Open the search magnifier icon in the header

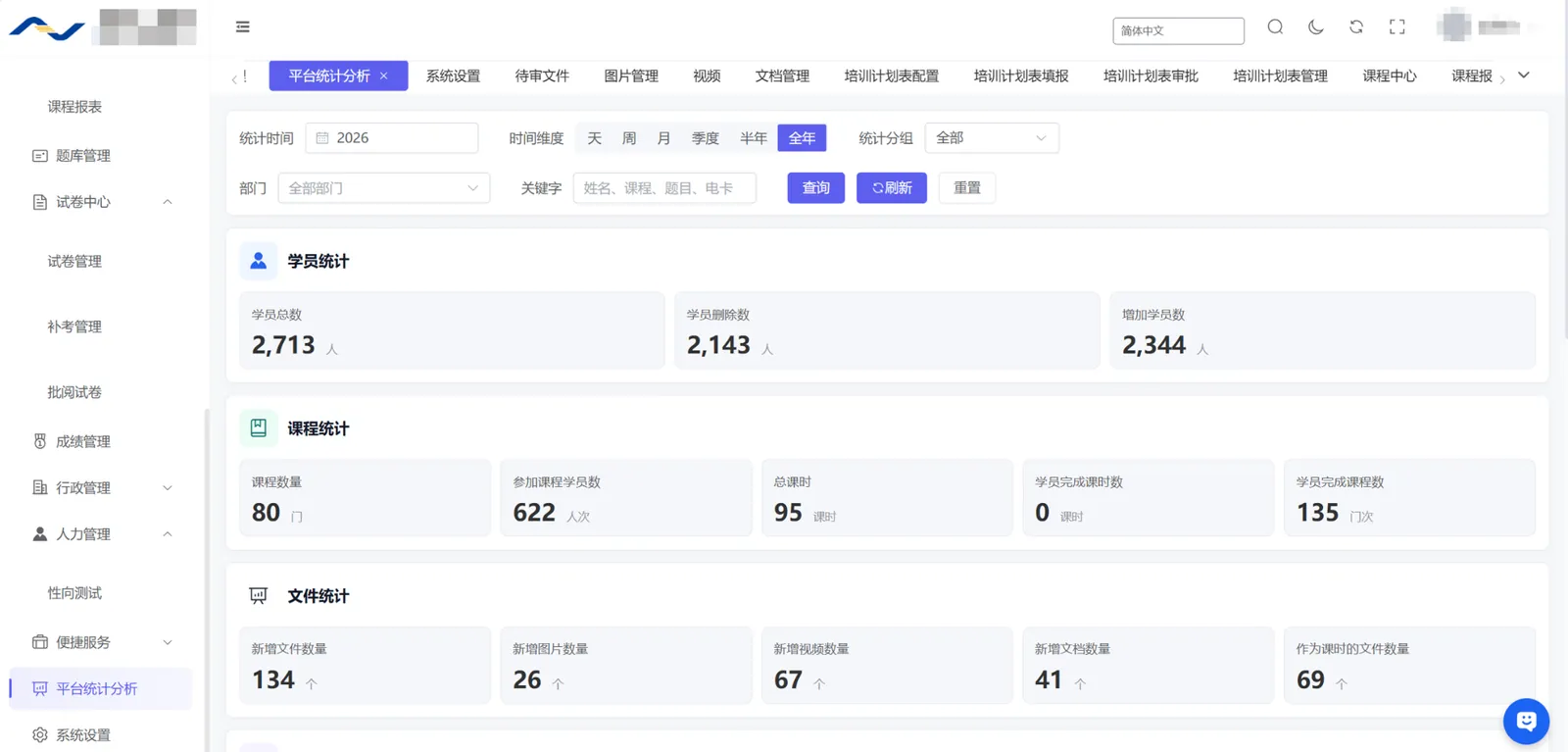(x=1275, y=26)
